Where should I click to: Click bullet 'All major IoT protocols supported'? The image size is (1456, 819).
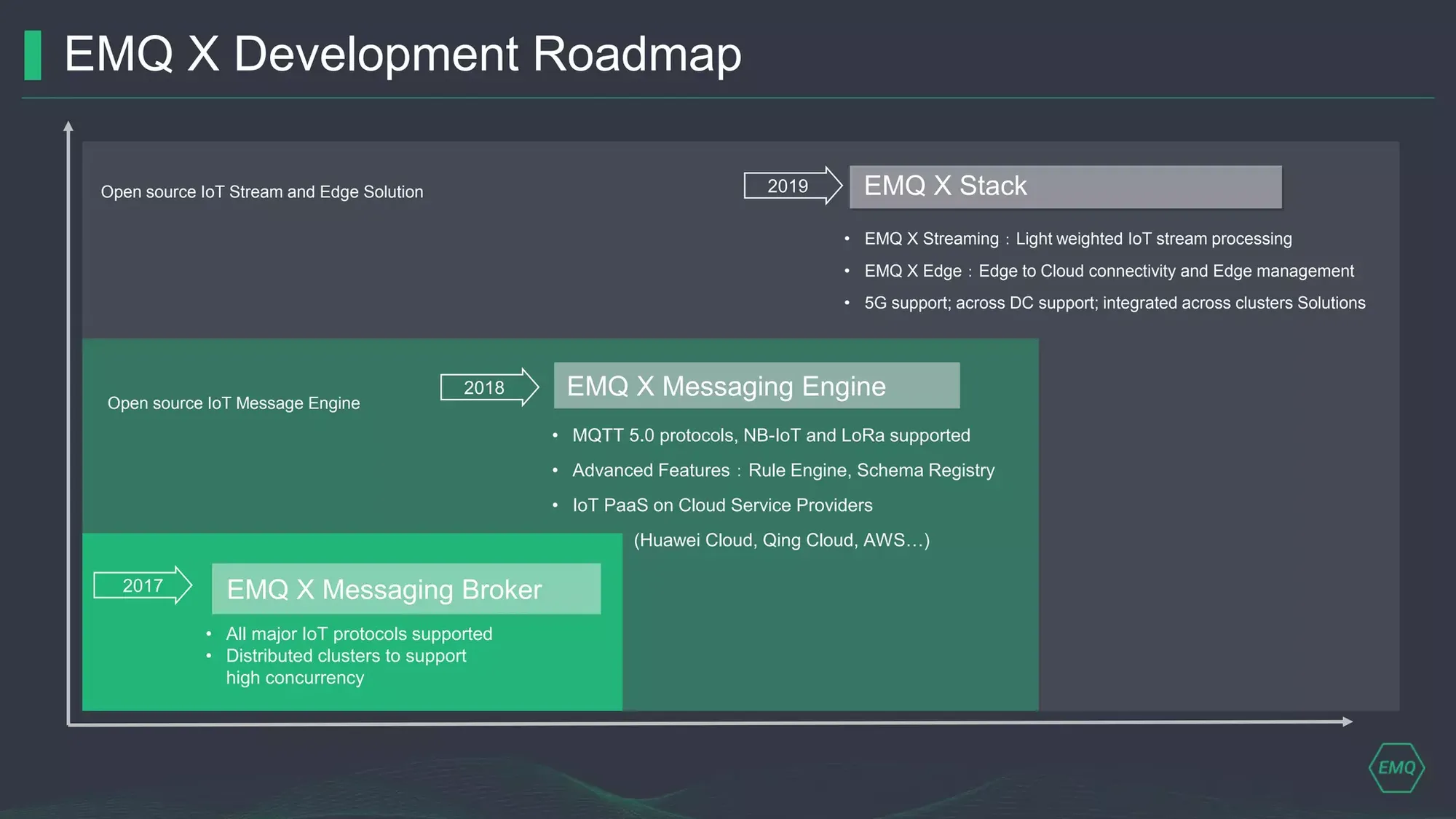coord(359,634)
